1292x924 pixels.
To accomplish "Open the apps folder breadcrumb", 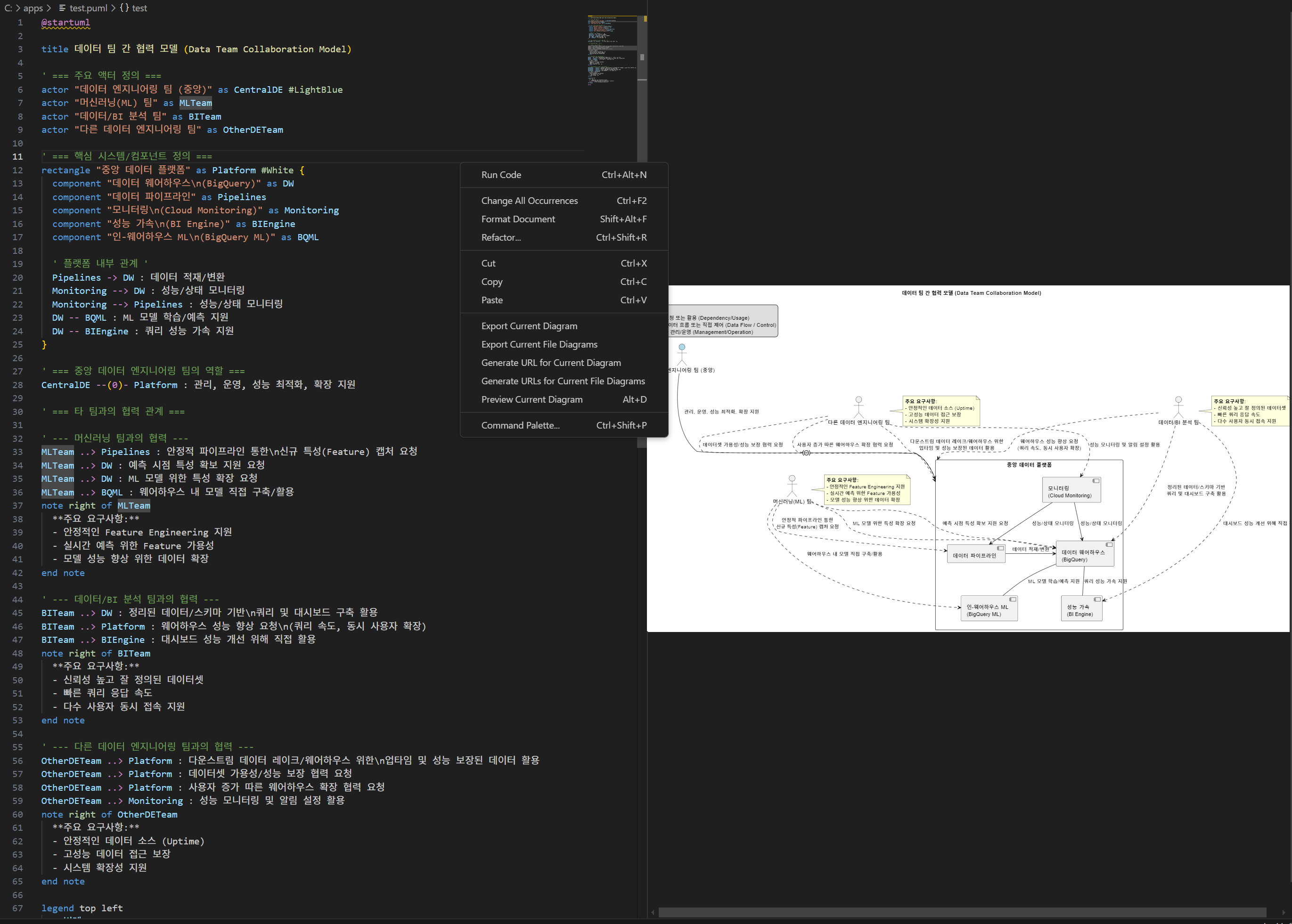I will coord(33,8).
